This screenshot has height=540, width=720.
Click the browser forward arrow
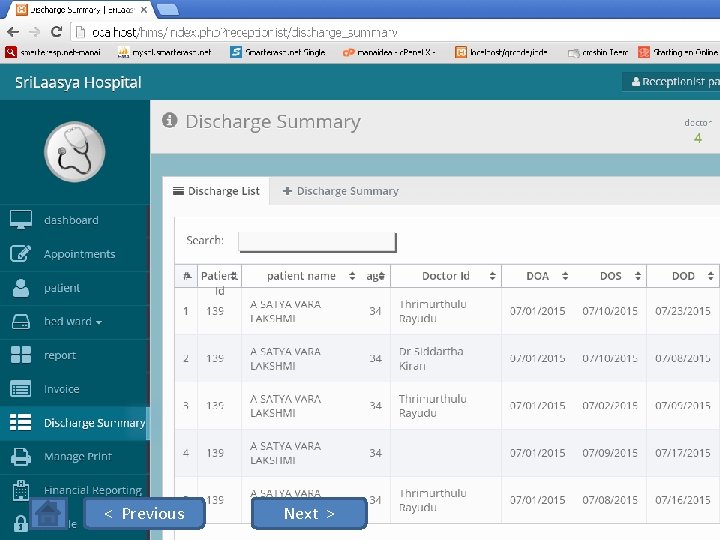click(x=34, y=32)
